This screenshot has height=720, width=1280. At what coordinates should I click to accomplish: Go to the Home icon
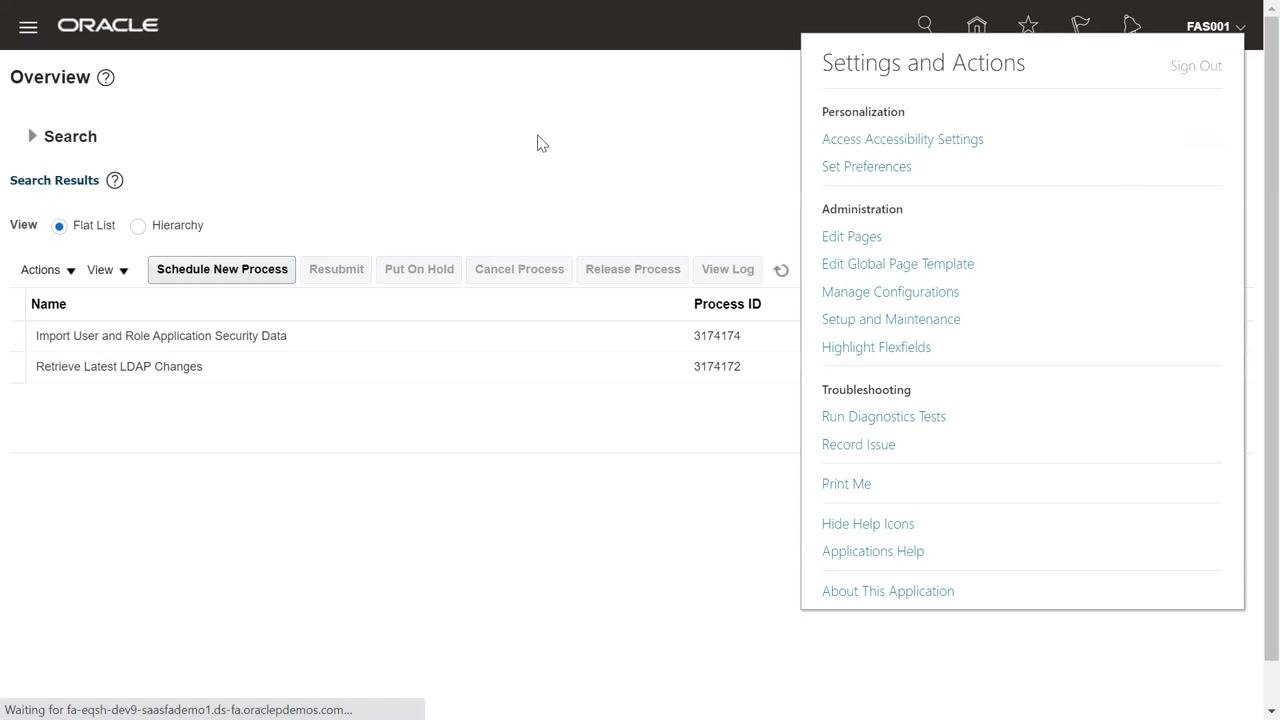point(977,25)
